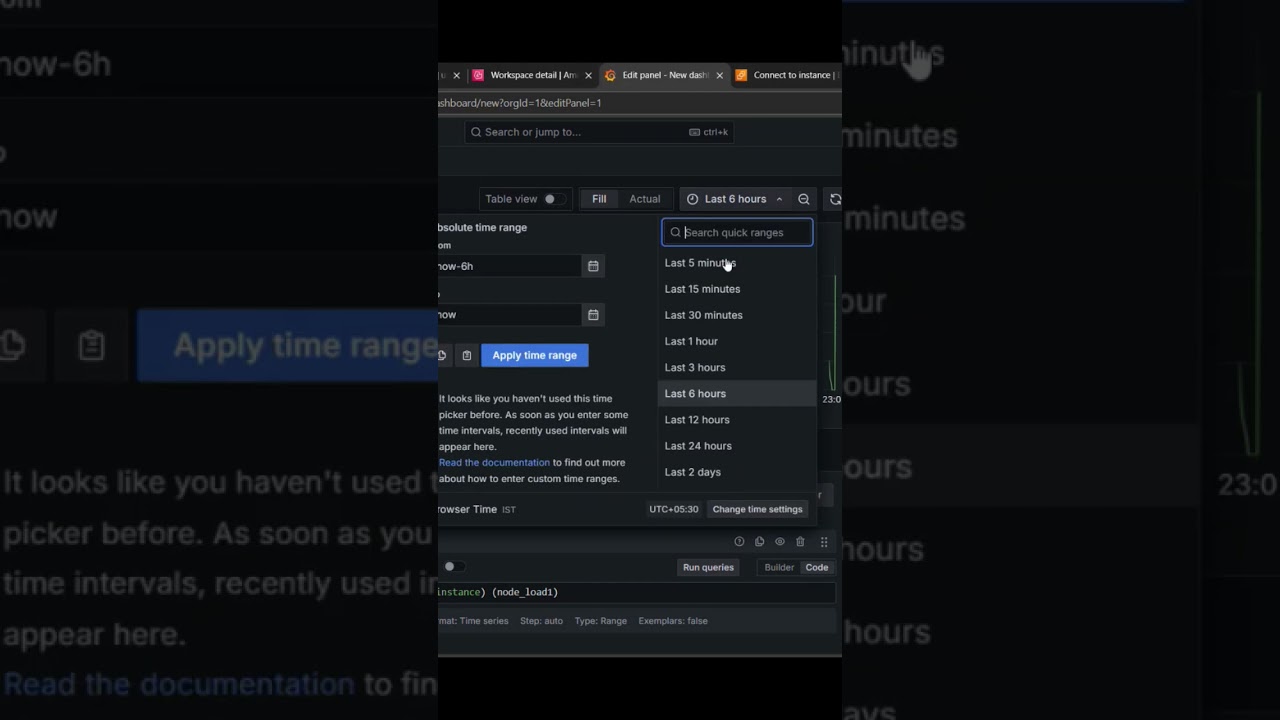Viewport: 1280px width, 720px height.
Task: Click the browser address bar URL
Action: click(520, 103)
